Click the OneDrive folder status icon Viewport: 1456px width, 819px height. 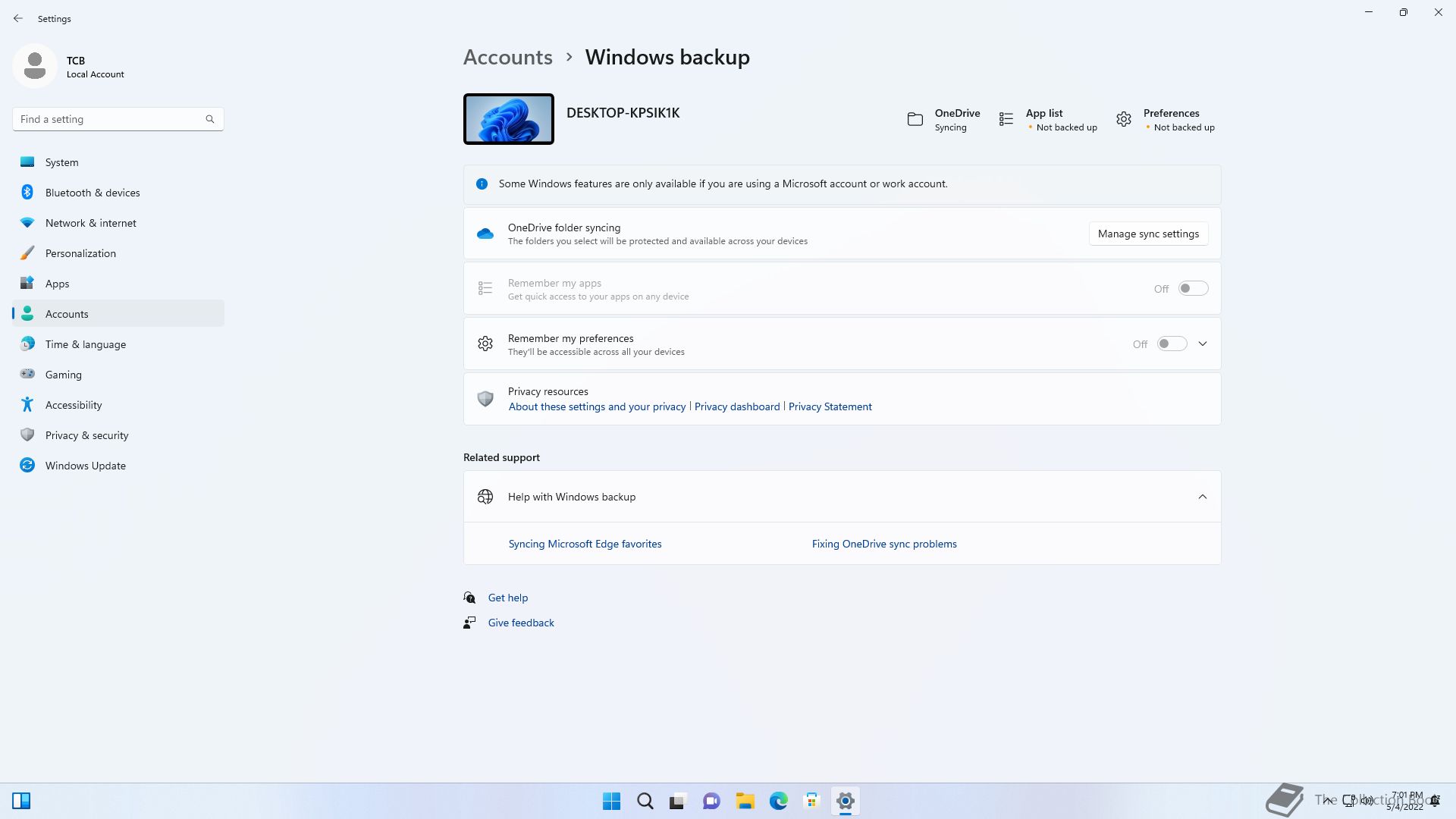[915, 119]
